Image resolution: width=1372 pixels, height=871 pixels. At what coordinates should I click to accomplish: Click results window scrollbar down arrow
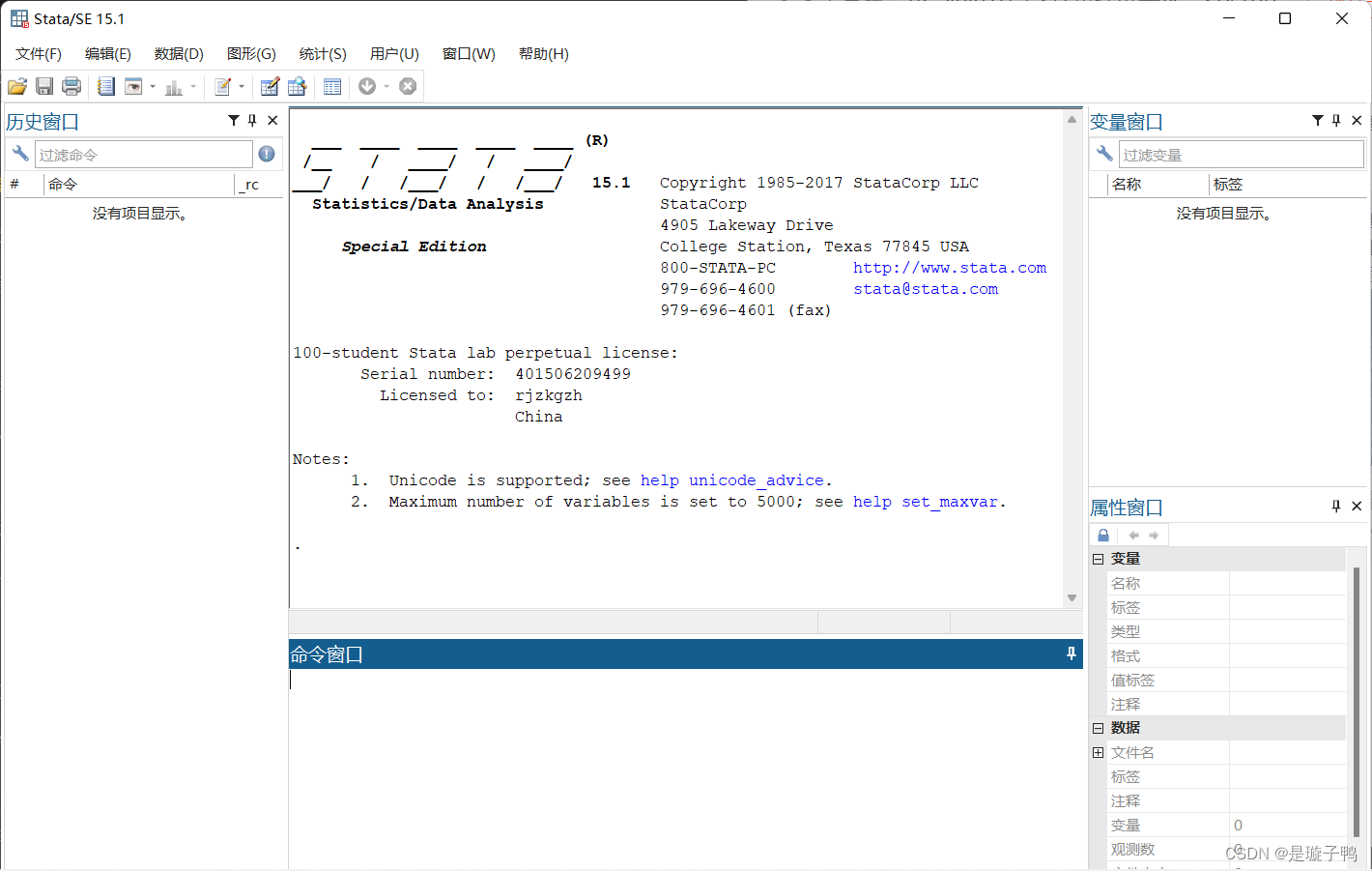click(x=1072, y=597)
